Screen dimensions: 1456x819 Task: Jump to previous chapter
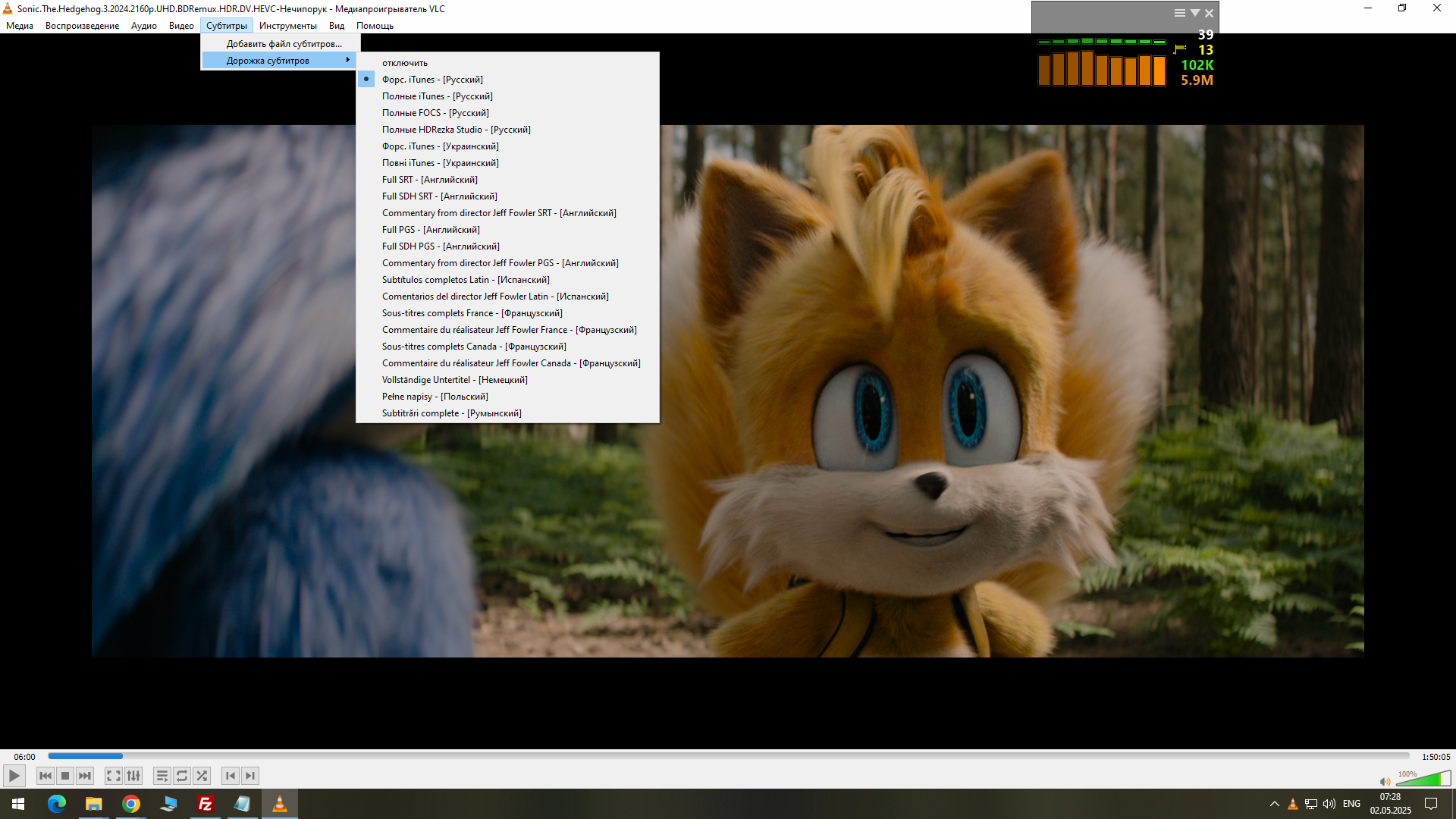(x=231, y=776)
